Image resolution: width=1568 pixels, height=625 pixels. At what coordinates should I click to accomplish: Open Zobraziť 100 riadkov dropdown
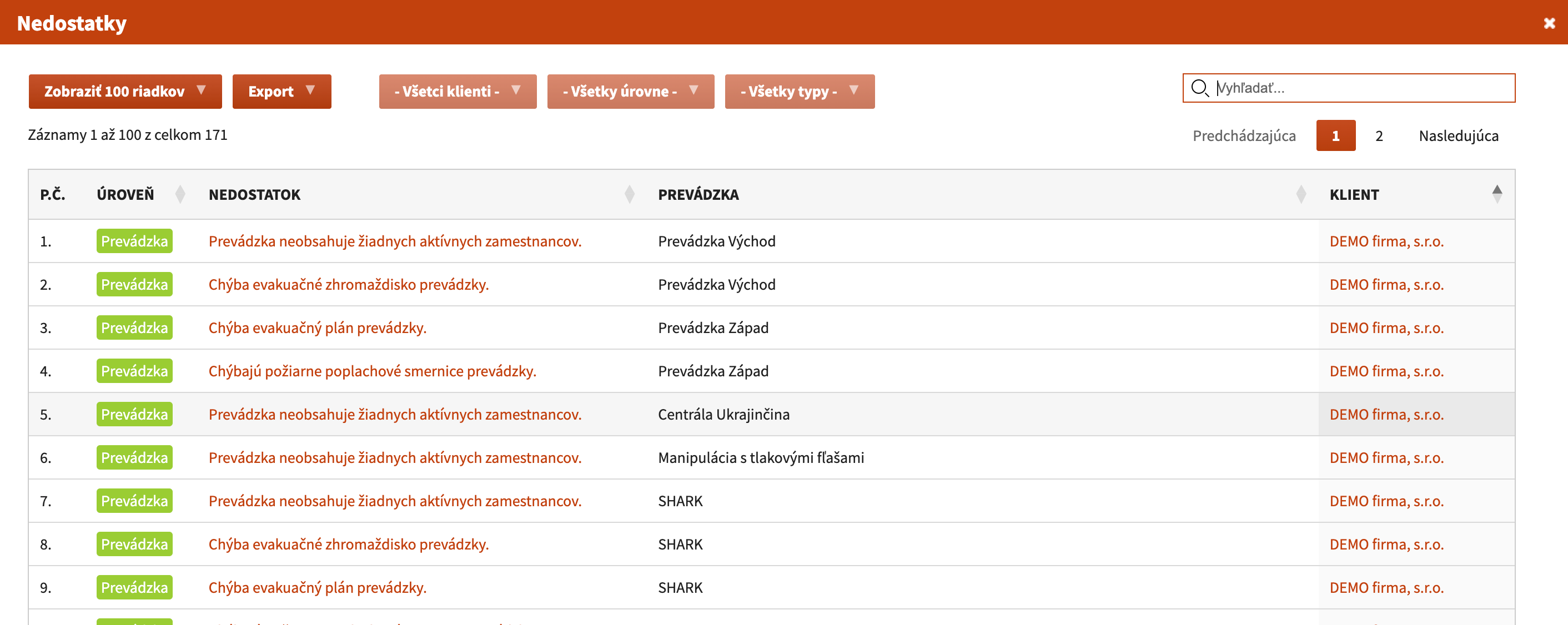pos(125,92)
